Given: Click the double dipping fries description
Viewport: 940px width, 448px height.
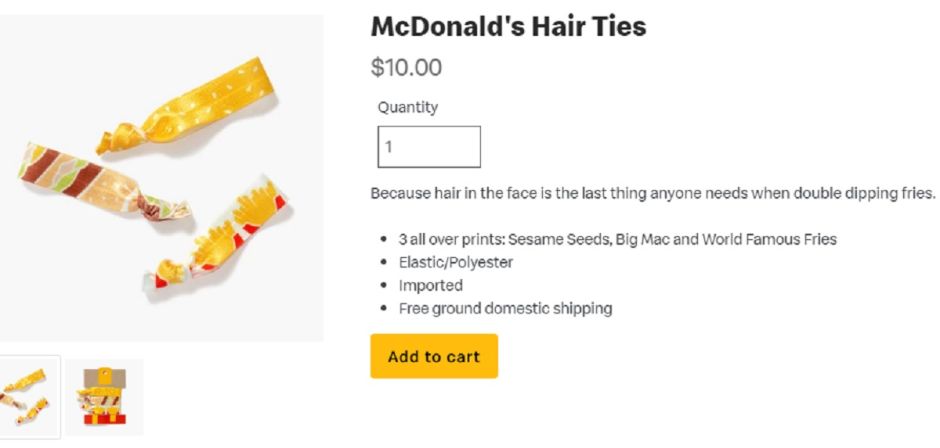Looking at the screenshot, I should point(652,193).
